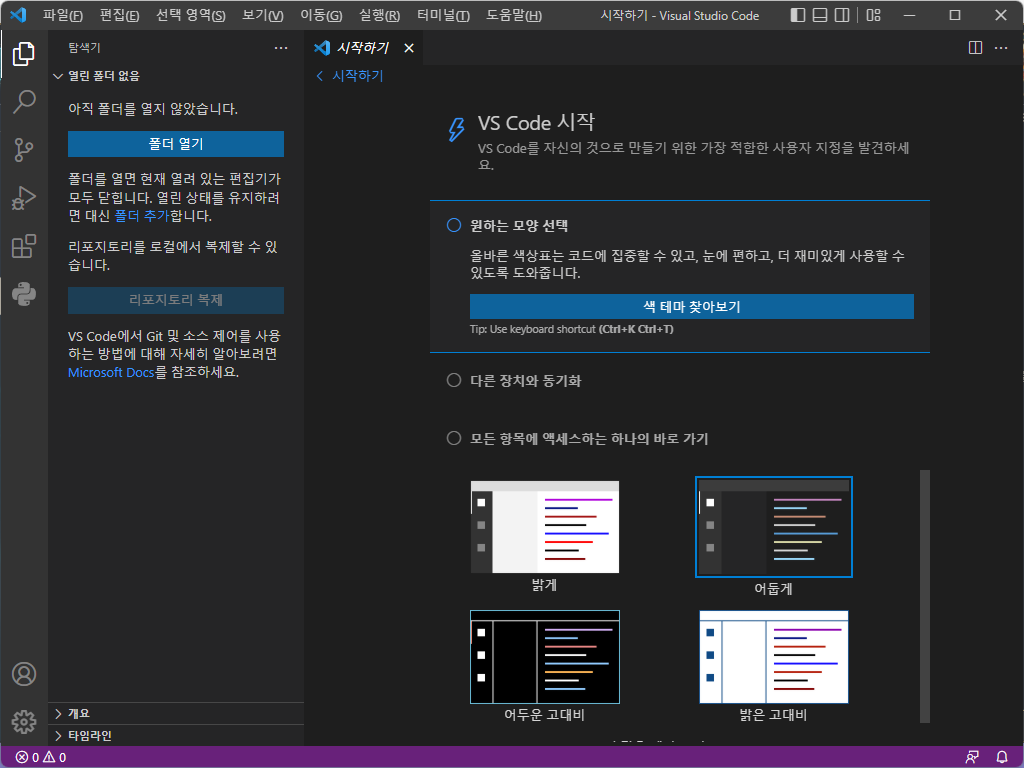This screenshot has height=768, width=1024.
Task: Open the 폴더 추가 link
Action: (x=142, y=216)
